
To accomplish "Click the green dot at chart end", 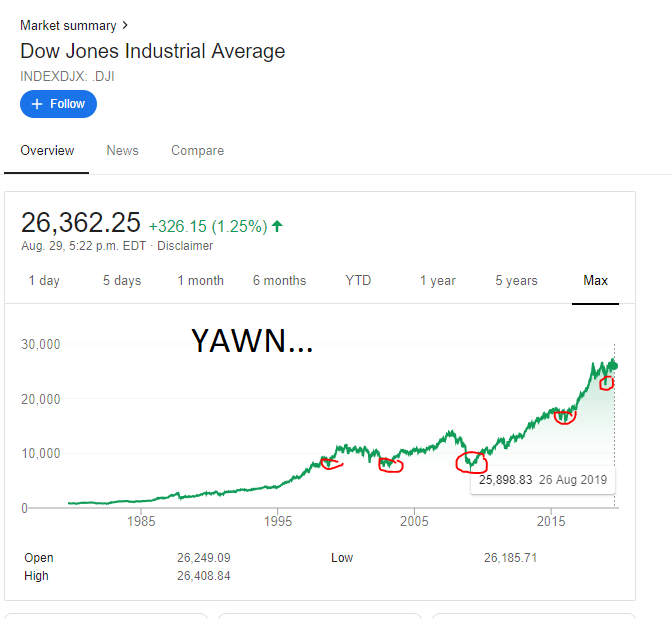I will pos(614,366).
